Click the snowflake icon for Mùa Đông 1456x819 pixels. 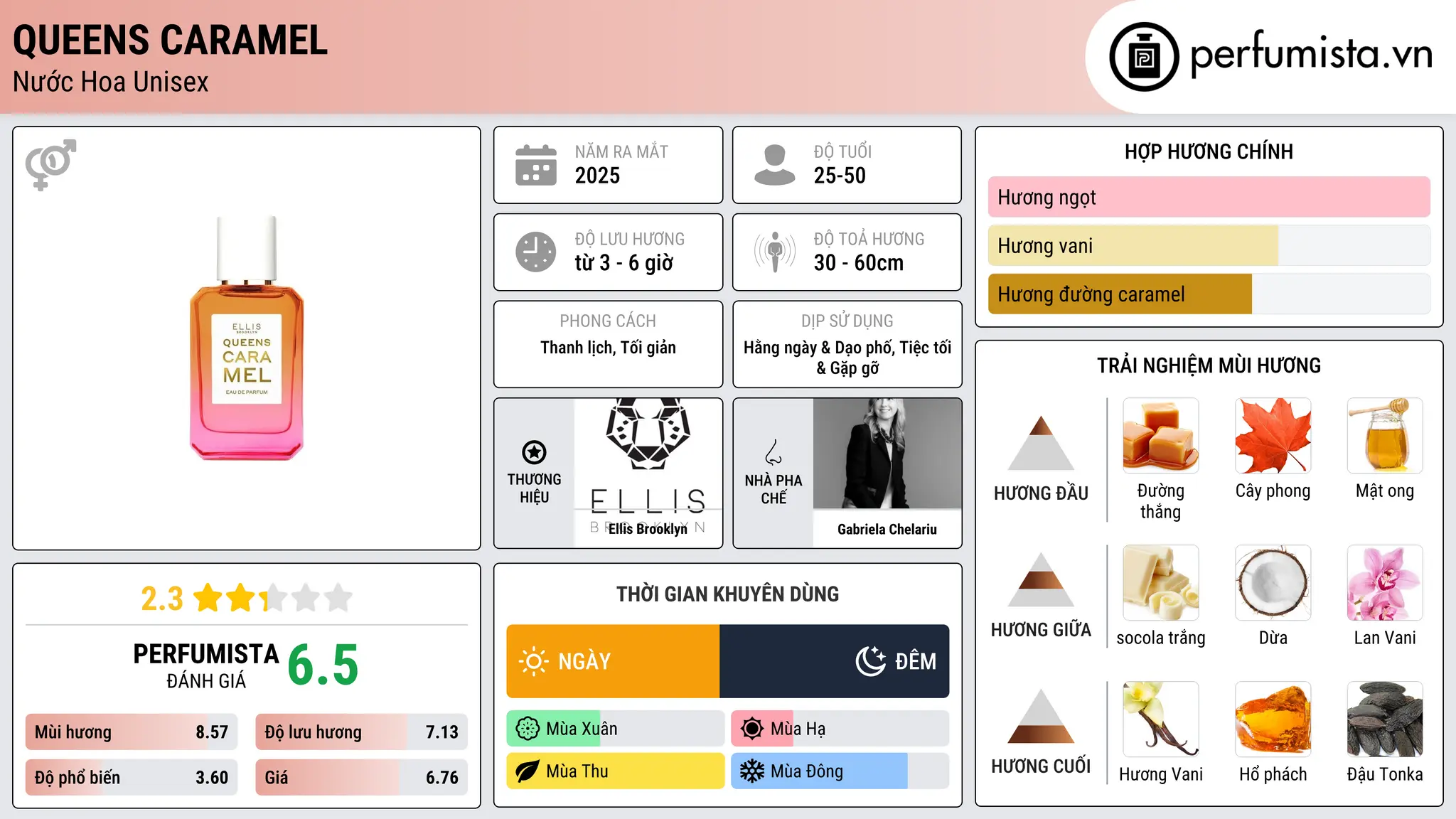pos(752,771)
